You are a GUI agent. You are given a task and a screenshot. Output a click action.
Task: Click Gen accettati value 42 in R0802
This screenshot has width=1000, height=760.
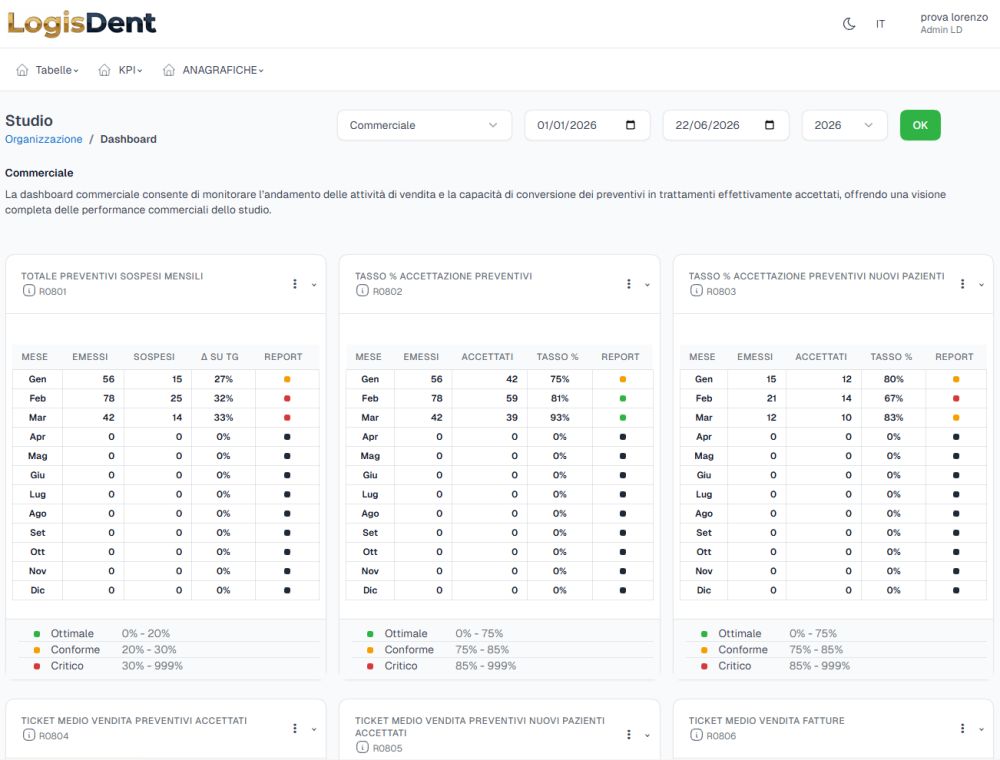511,379
